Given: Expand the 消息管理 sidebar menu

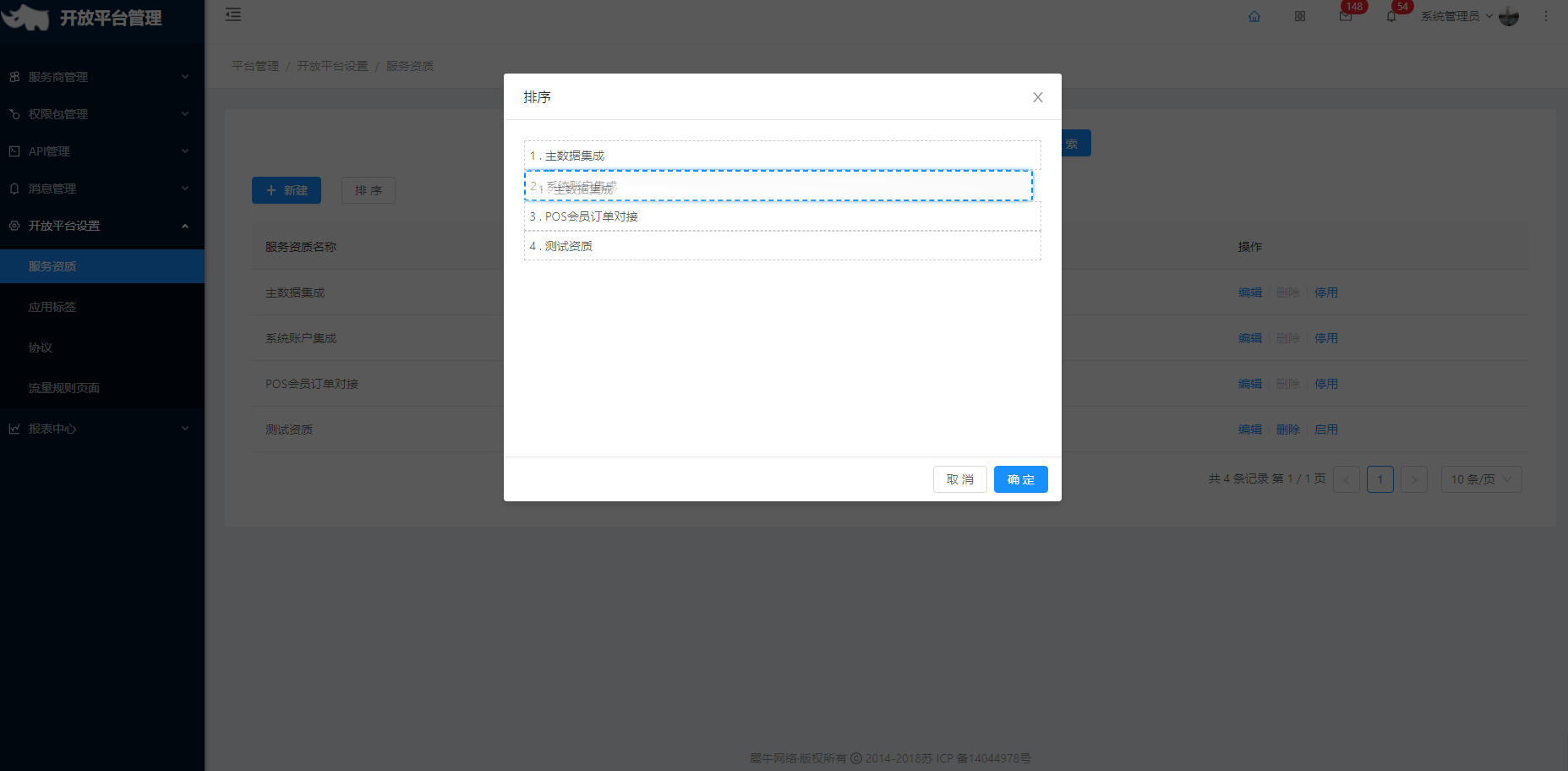Looking at the screenshot, I should (x=102, y=189).
